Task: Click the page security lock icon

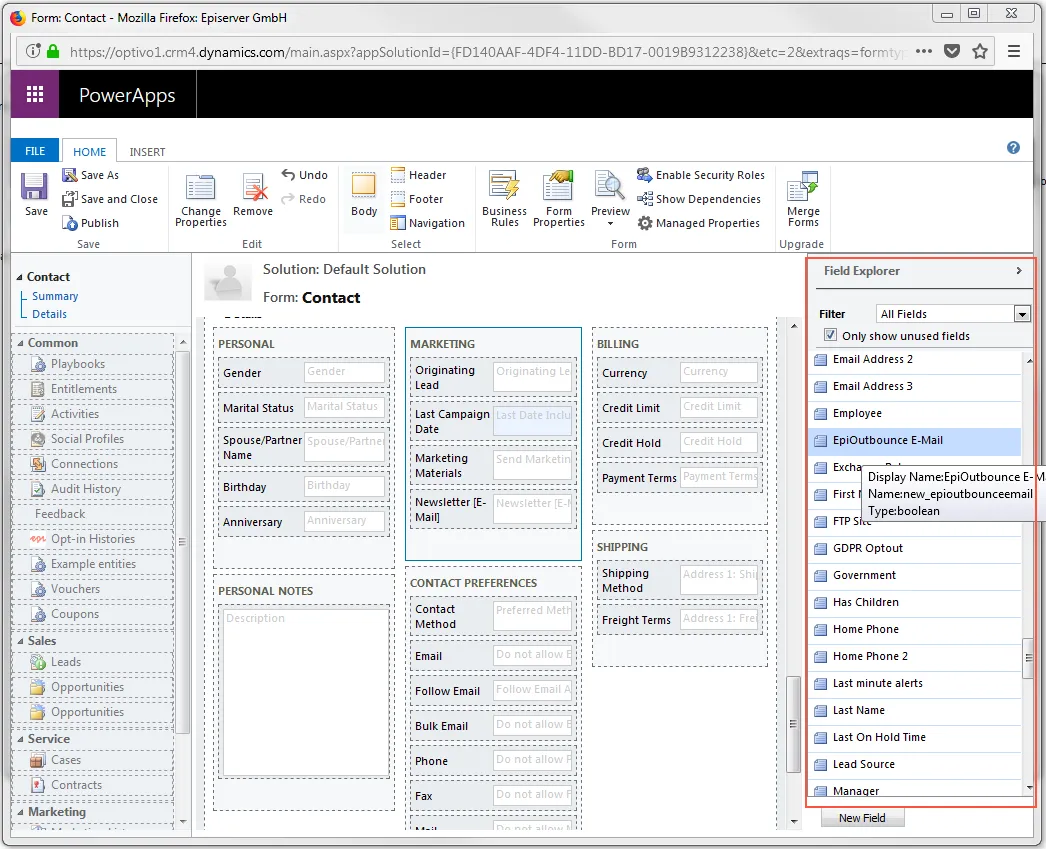Action: (53, 51)
